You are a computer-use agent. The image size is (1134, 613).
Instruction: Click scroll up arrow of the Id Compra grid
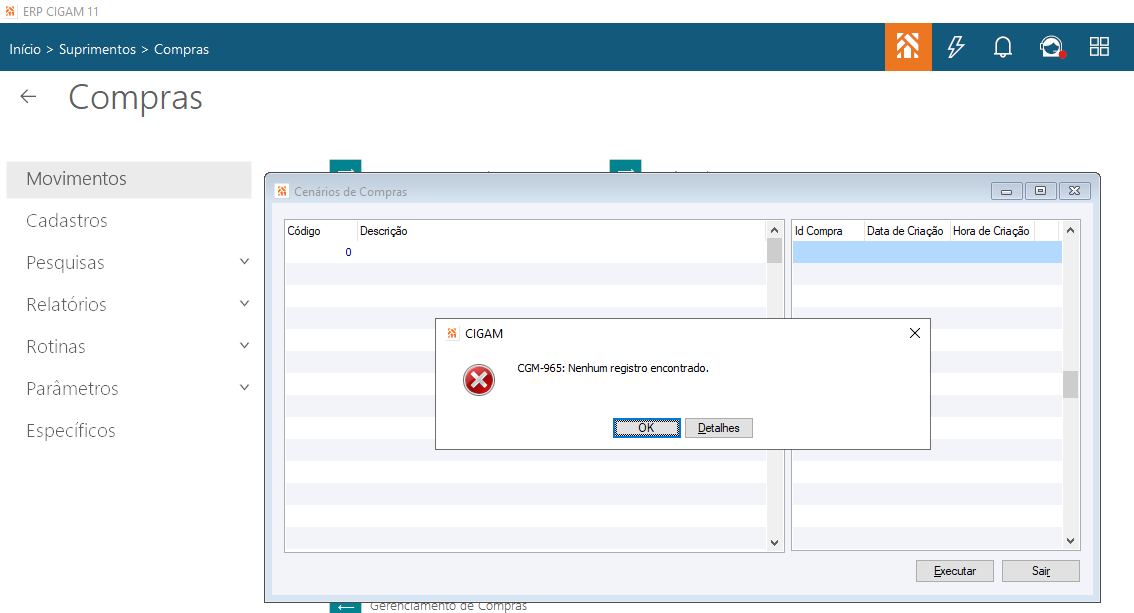(x=1070, y=230)
